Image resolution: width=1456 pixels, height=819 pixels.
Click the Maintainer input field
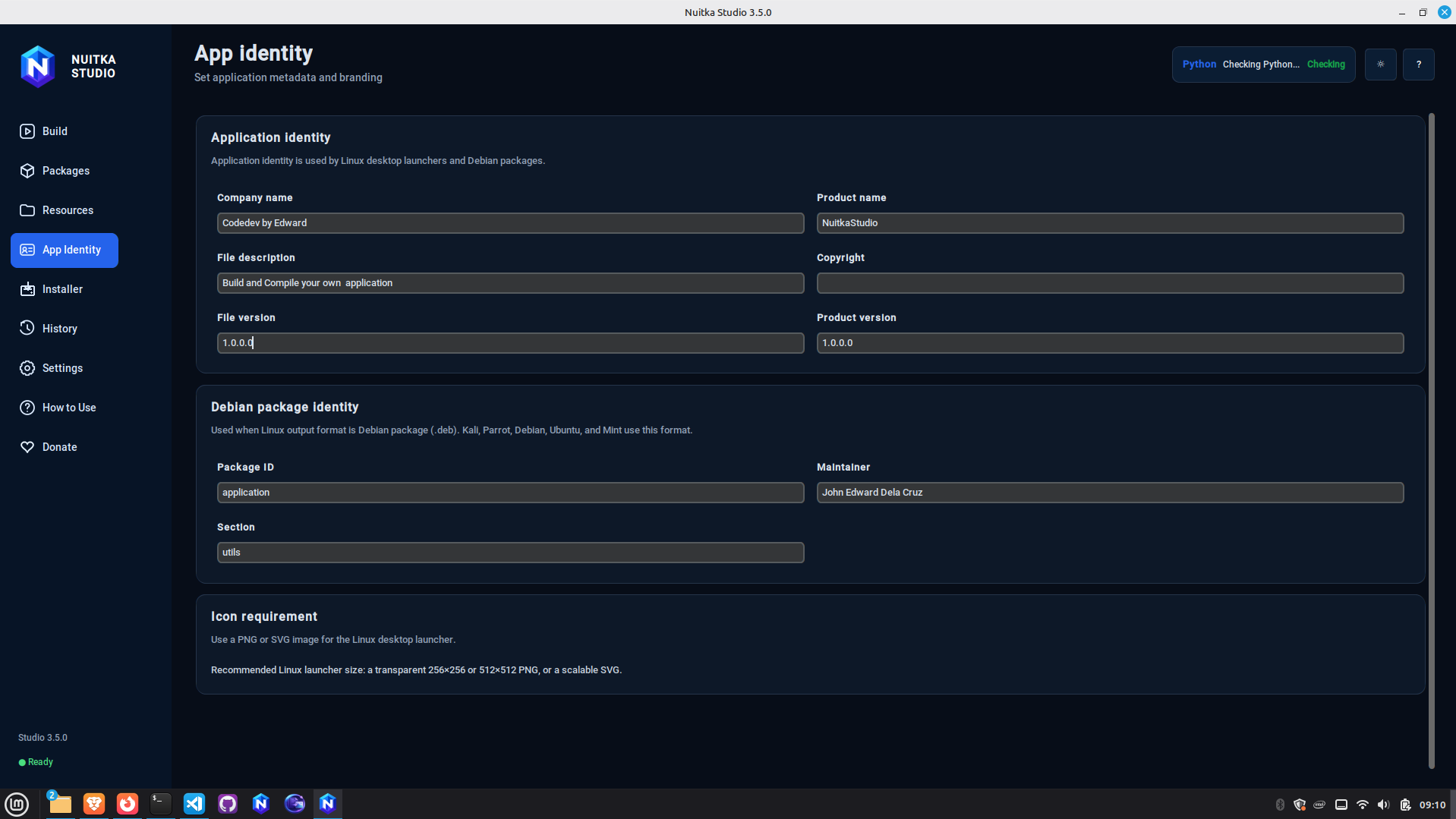(x=1110, y=493)
